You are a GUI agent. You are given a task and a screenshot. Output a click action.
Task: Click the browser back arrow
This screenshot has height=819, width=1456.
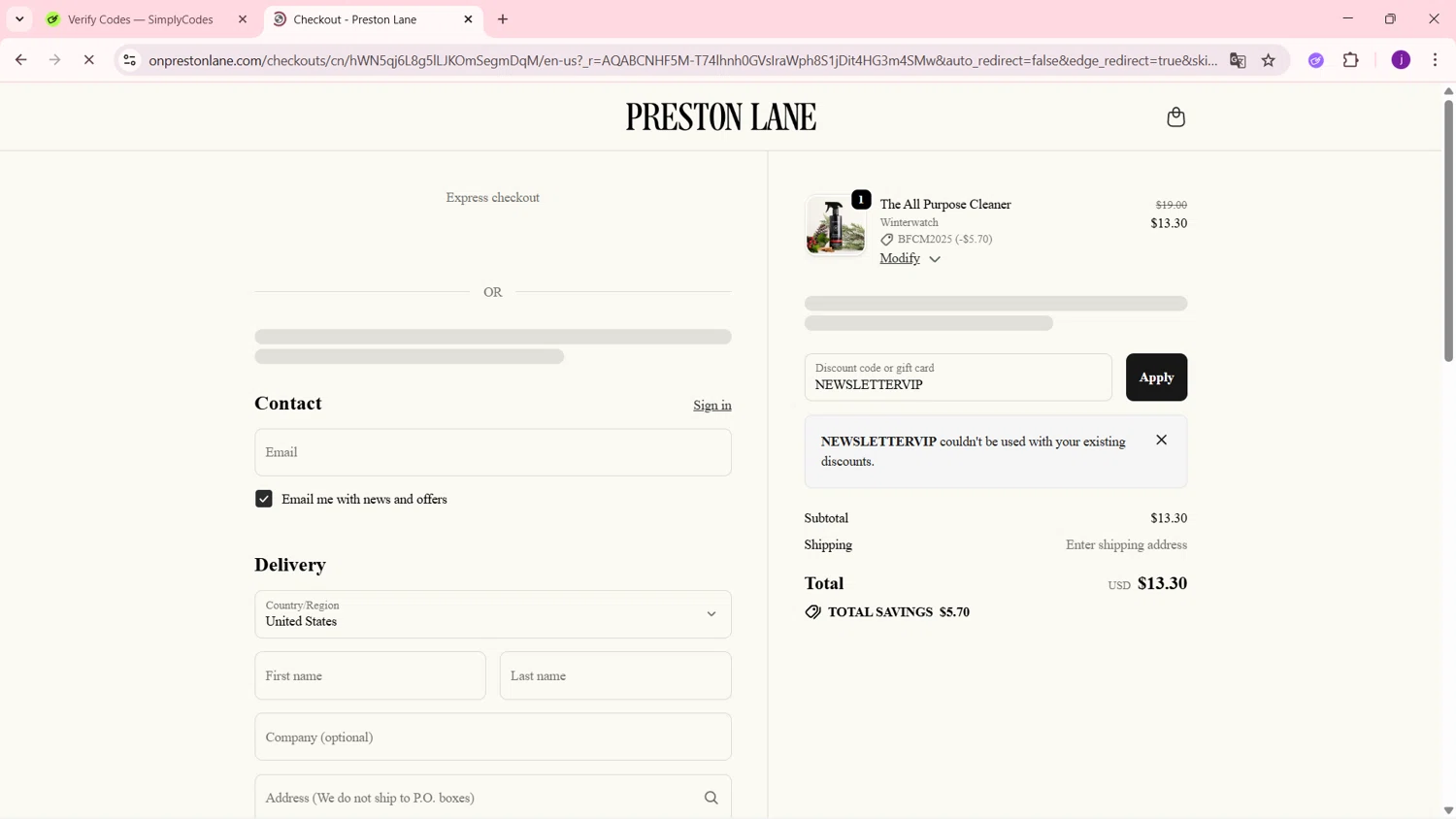21,60
